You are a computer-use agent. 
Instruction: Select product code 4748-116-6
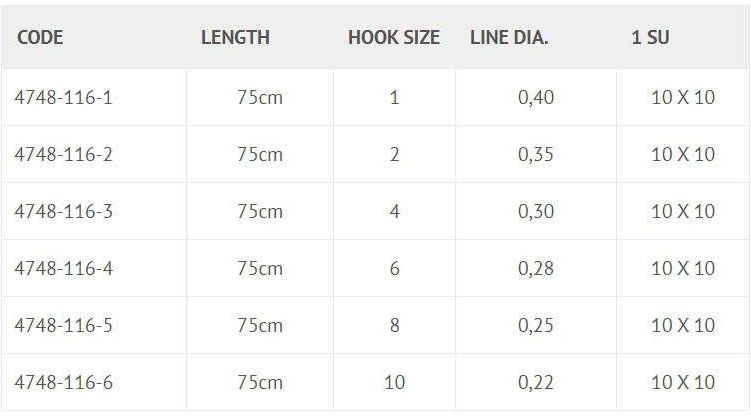click(x=63, y=382)
